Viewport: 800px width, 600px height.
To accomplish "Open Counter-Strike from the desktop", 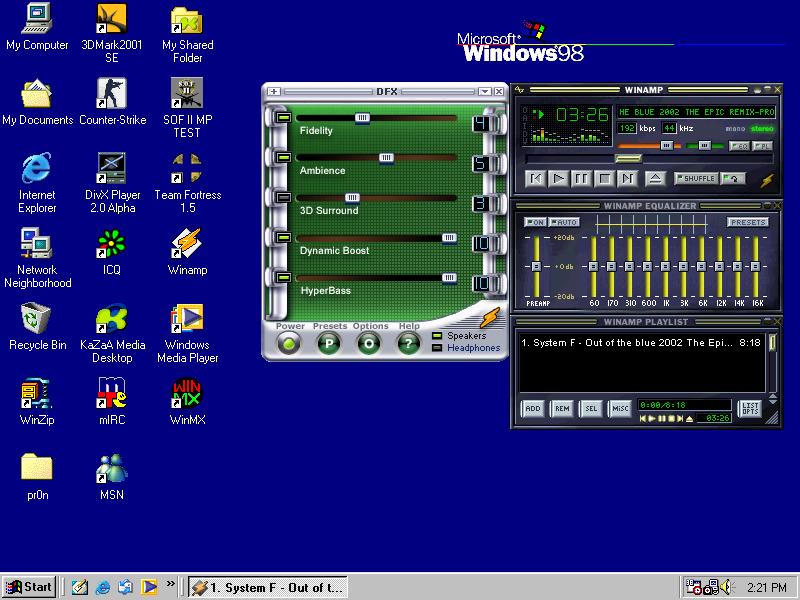I will click(111, 95).
